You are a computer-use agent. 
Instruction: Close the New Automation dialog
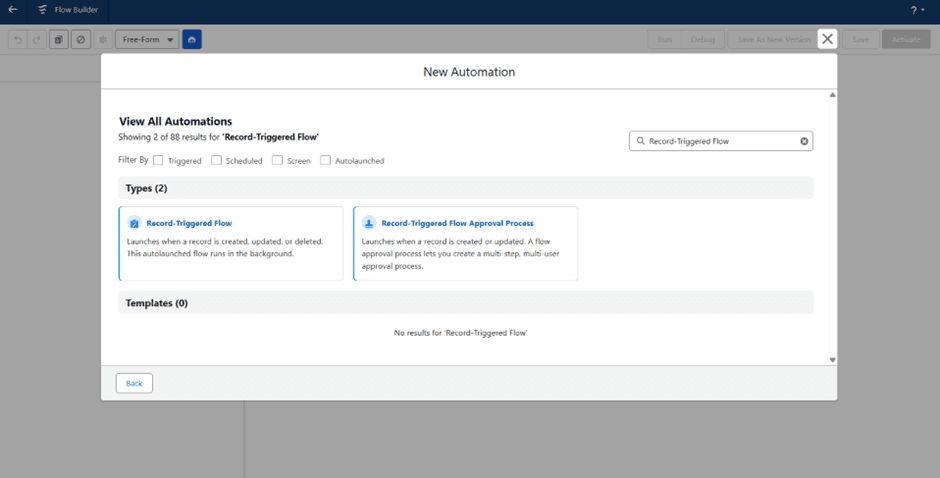[827, 39]
